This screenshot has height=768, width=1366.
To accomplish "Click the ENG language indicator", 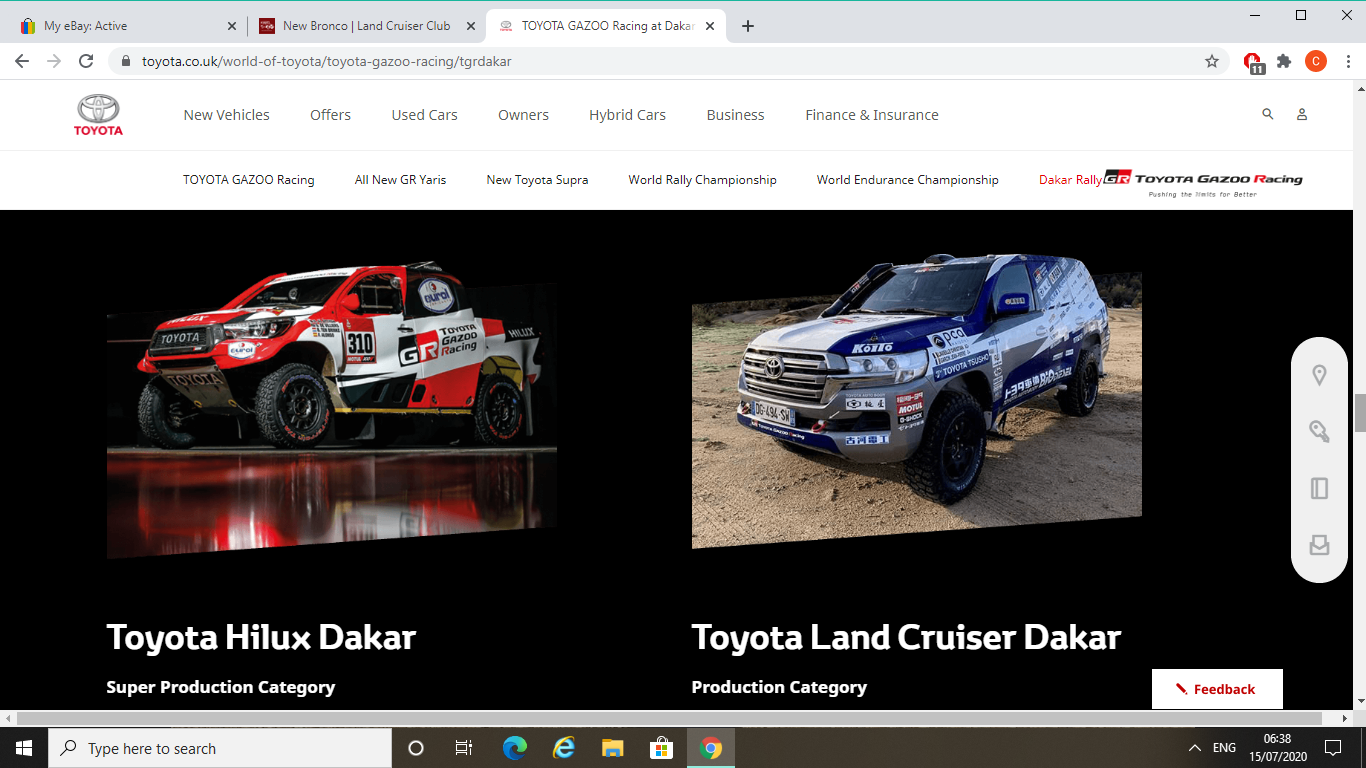I will pyautogui.click(x=1224, y=748).
